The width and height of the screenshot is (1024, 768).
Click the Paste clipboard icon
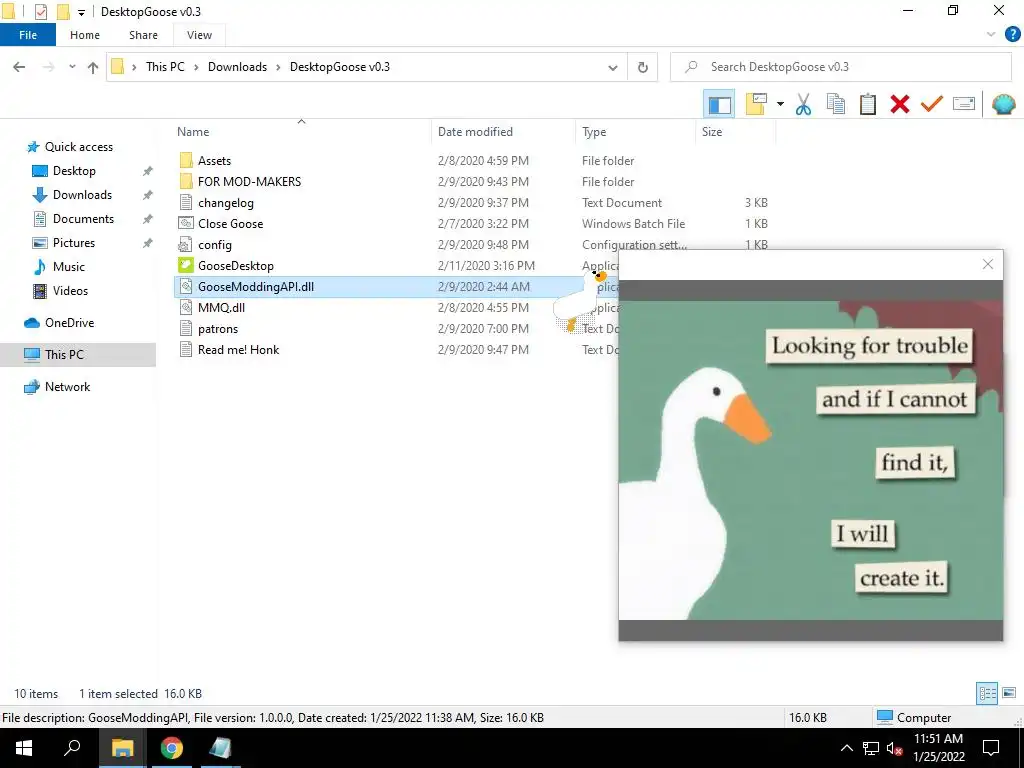868,104
